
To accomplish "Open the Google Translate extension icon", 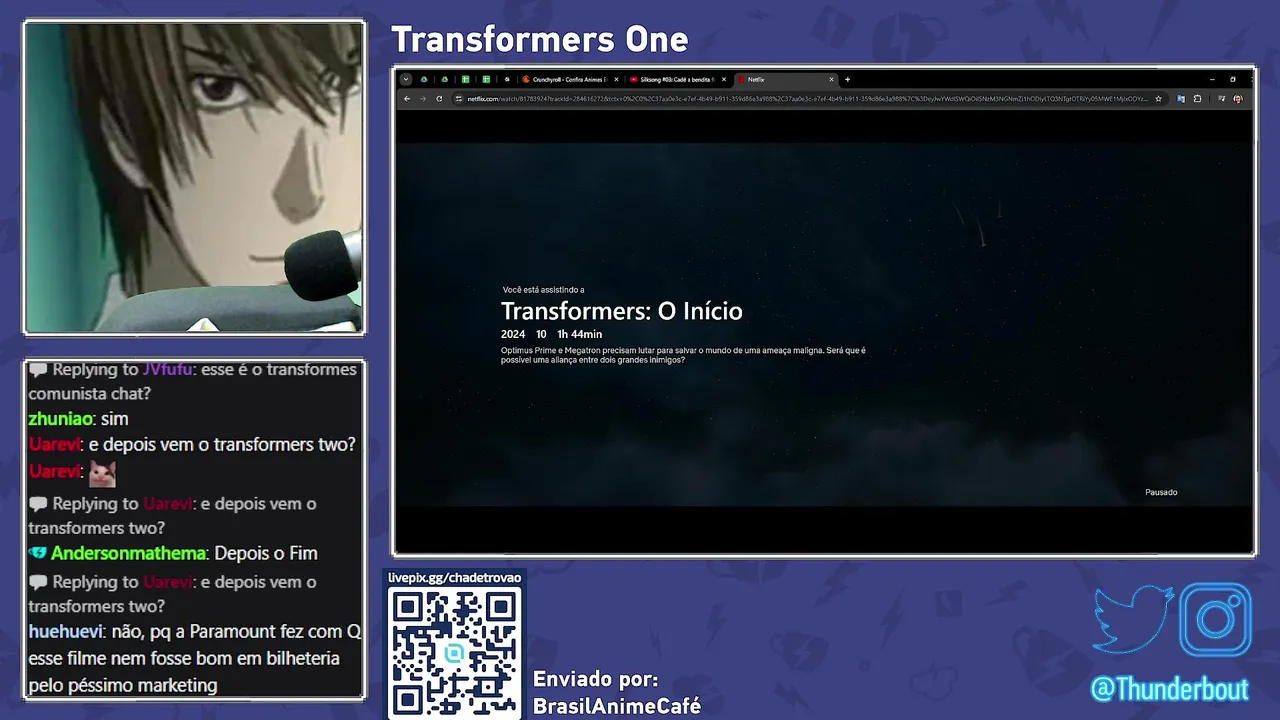I will point(1181,99).
